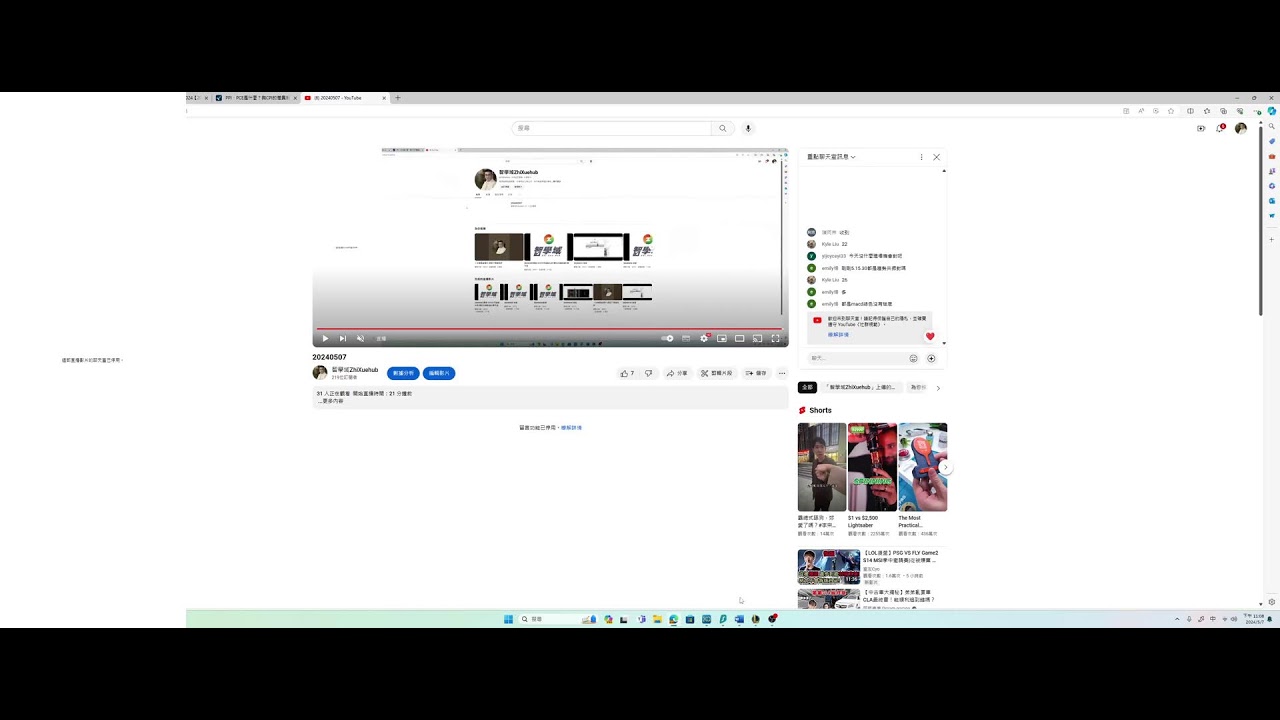Open 智學域ZhiXuehub channel name
Viewport: 1280px width, 720px height.
355,370
